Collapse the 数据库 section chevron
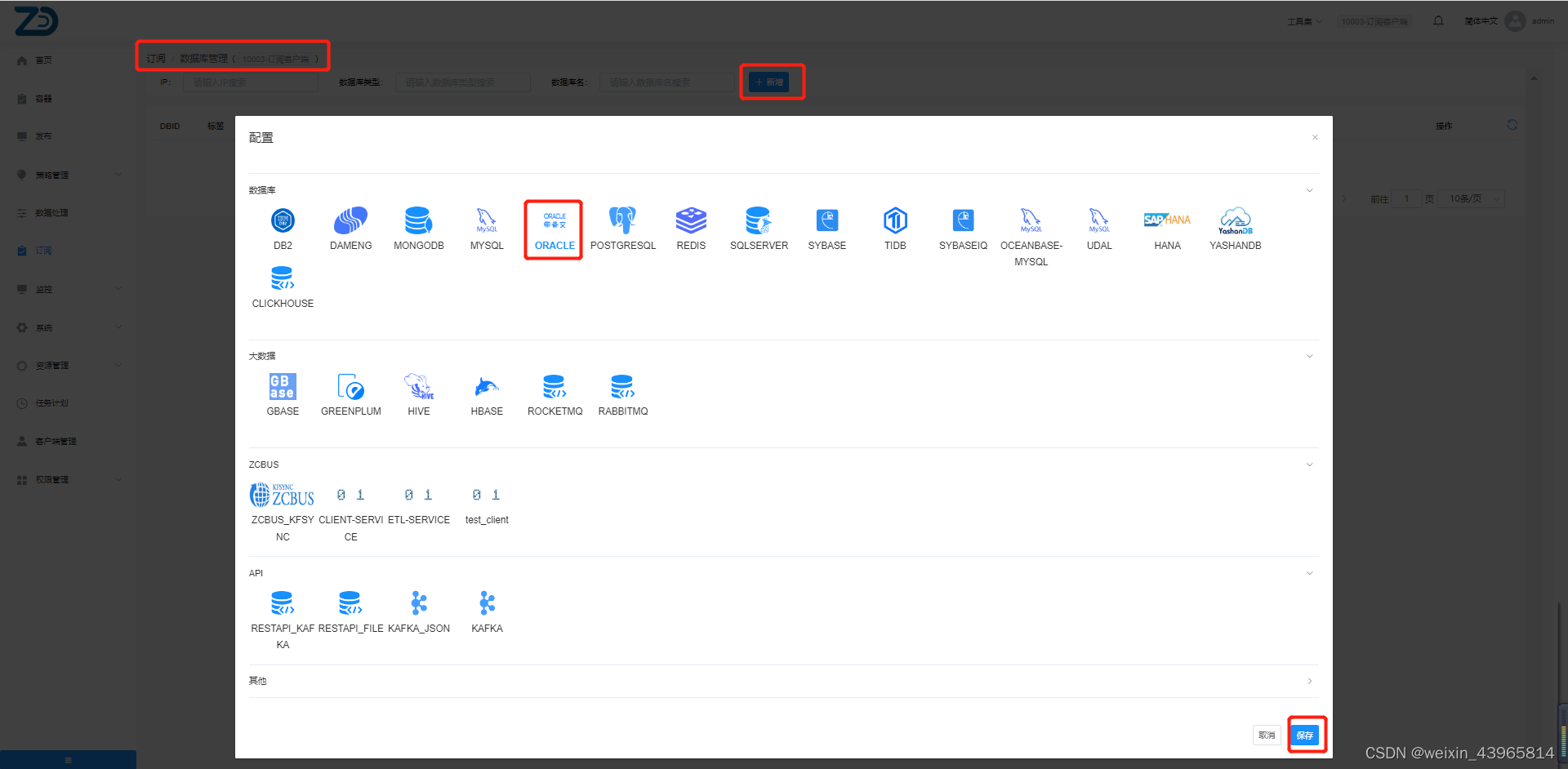The width and height of the screenshot is (1568, 769). coord(1309,190)
